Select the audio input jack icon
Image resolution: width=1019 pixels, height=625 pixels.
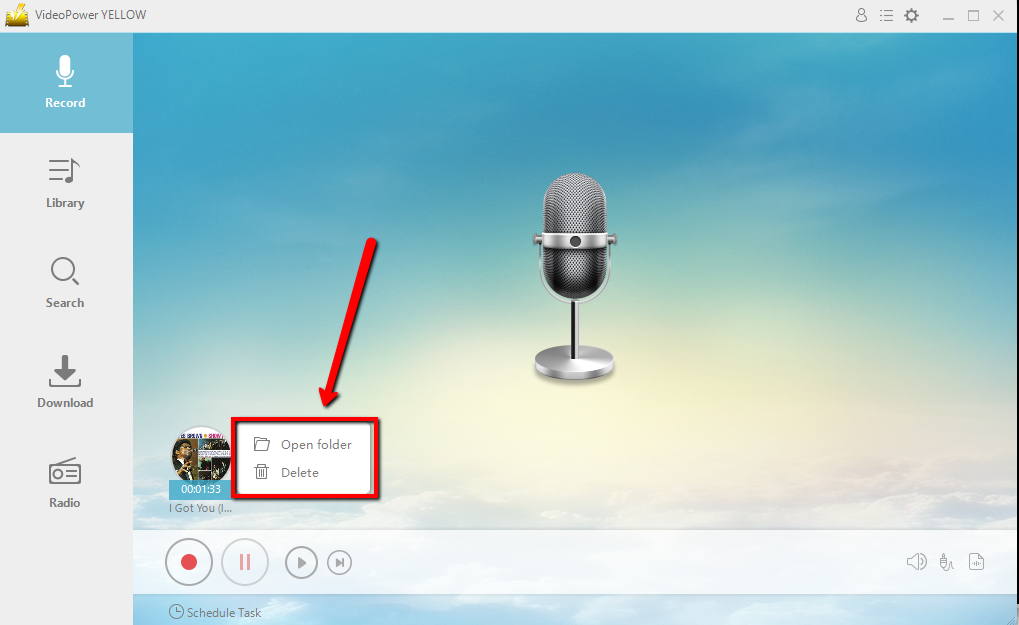coord(945,561)
